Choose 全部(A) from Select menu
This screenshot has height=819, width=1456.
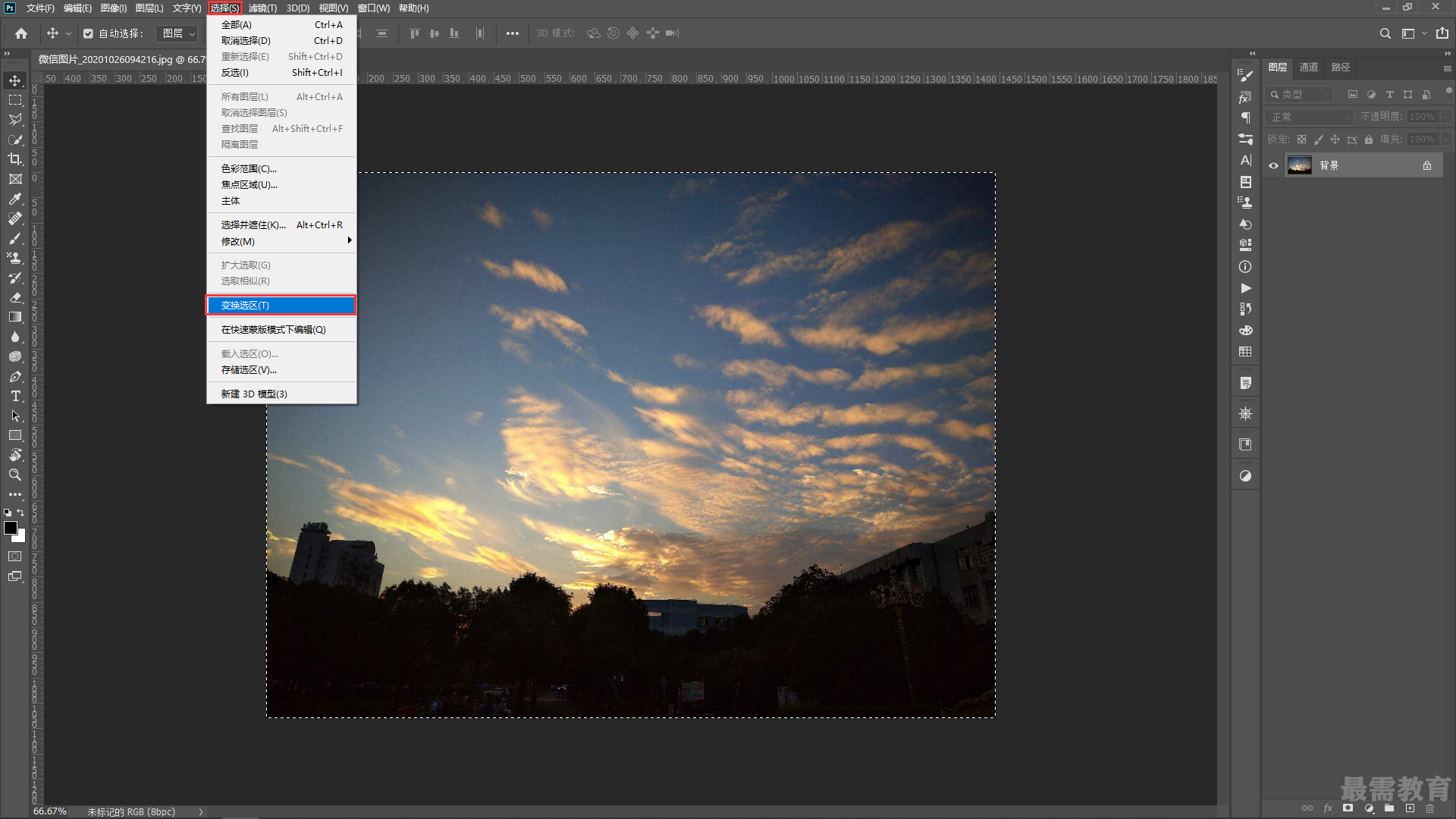[x=281, y=24]
